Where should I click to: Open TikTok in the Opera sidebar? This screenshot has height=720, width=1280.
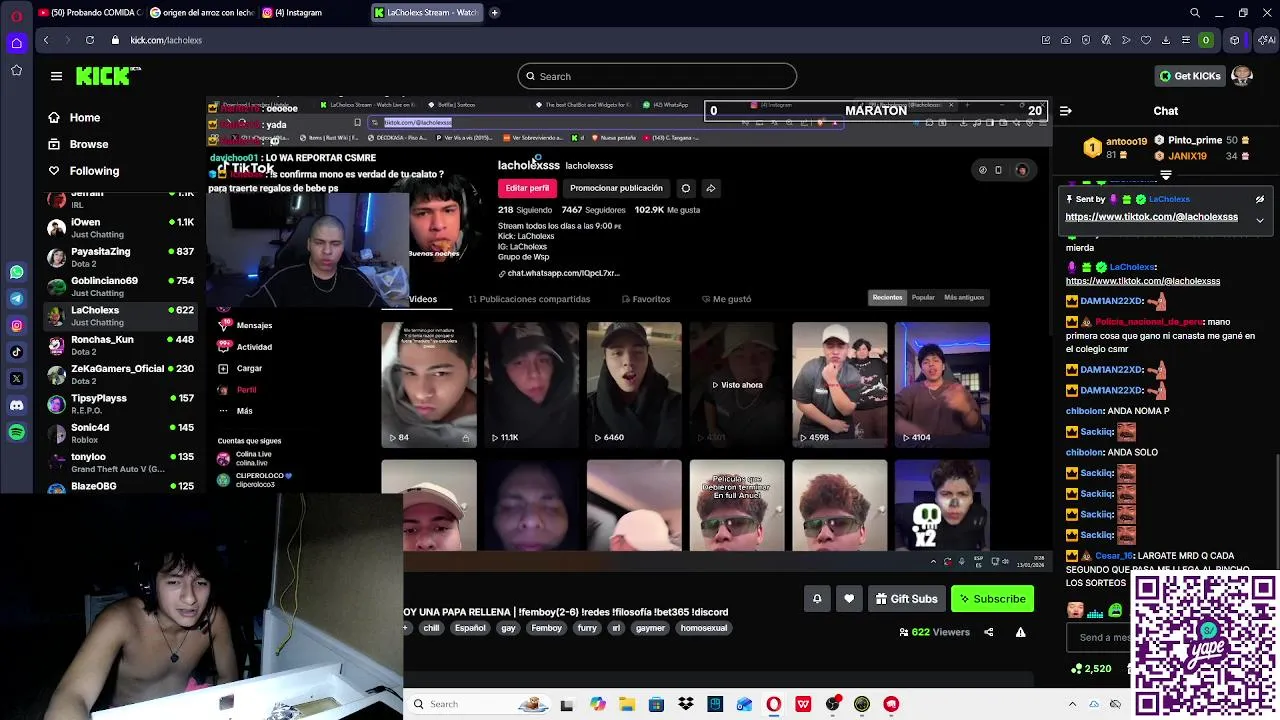[16, 352]
